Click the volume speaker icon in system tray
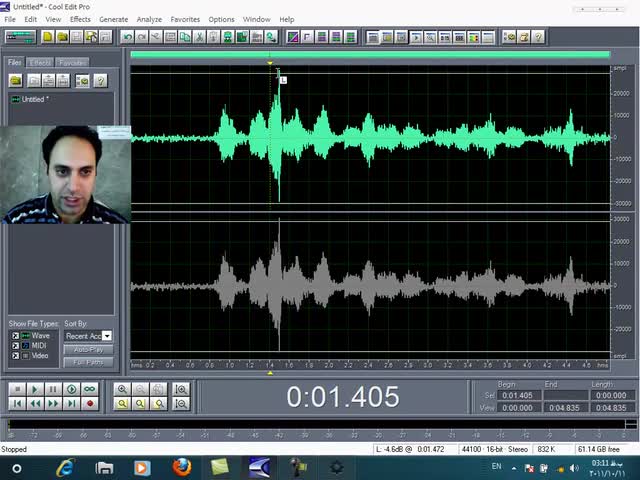The width and height of the screenshot is (640, 480). [573, 468]
